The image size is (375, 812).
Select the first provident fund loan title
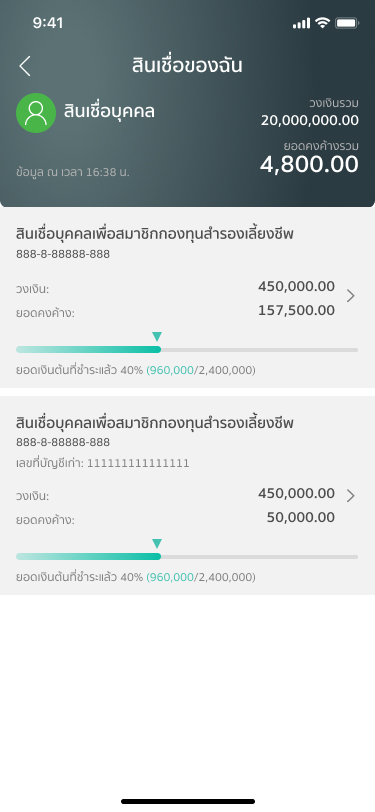[155, 234]
